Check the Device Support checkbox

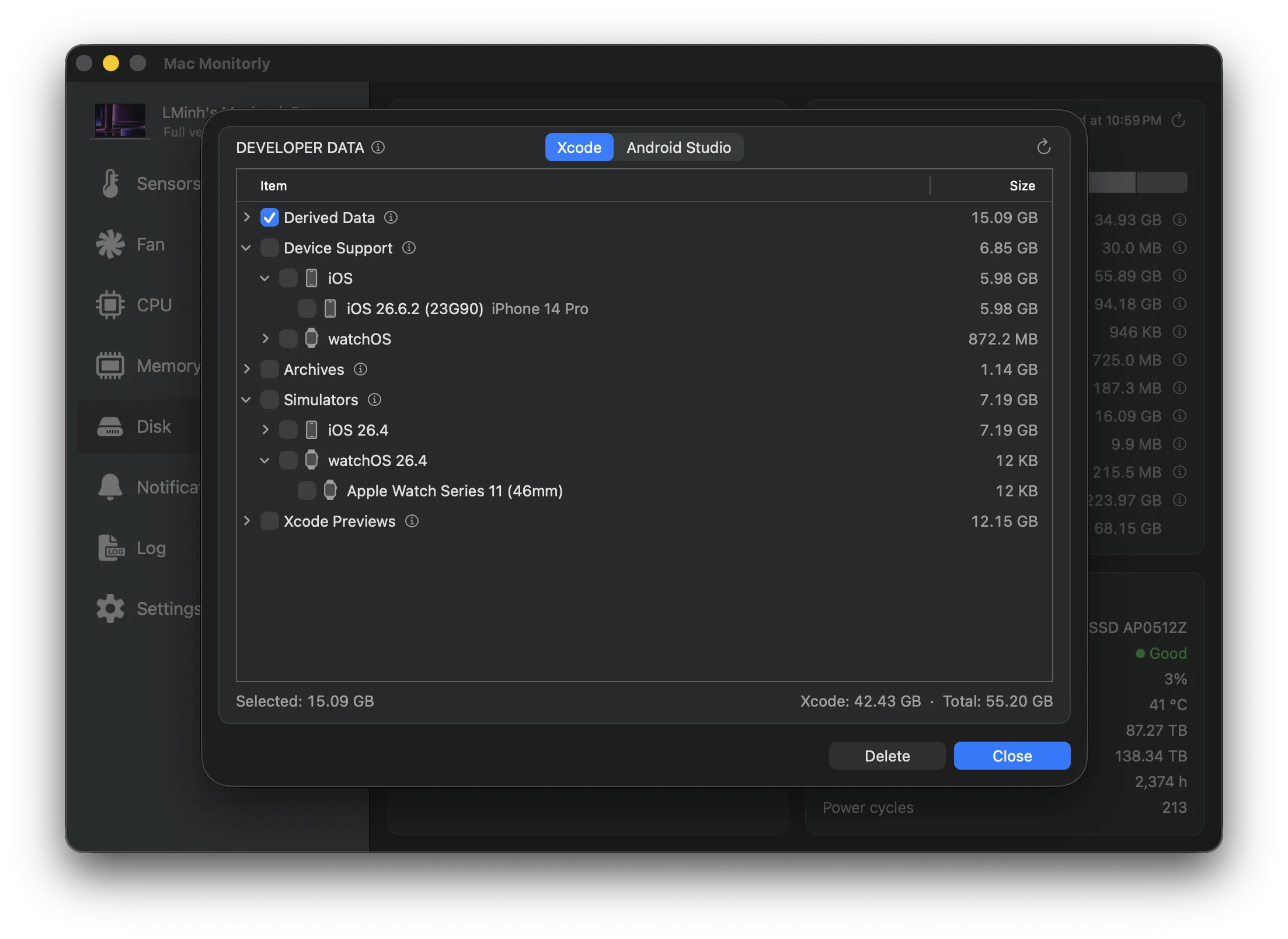click(x=269, y=248)
